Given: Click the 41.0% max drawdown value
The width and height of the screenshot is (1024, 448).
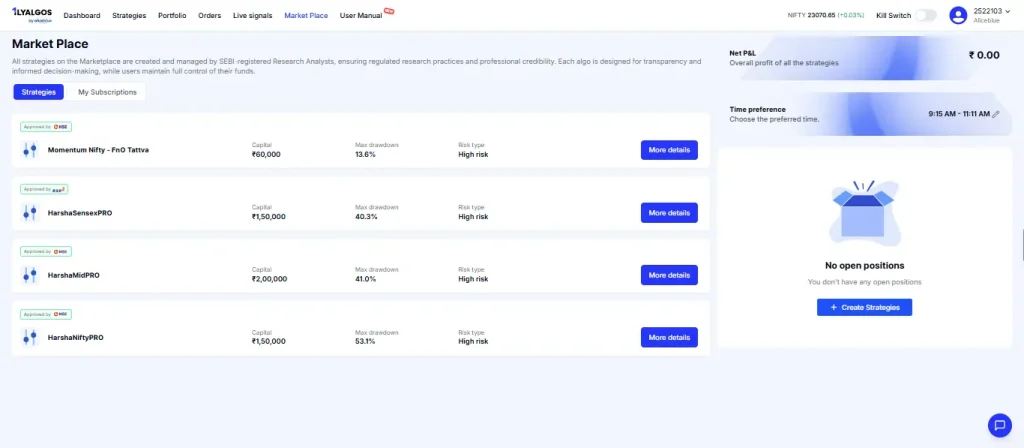Looking at the screenshot, I should pyautogui.click(x=365, y=279).
